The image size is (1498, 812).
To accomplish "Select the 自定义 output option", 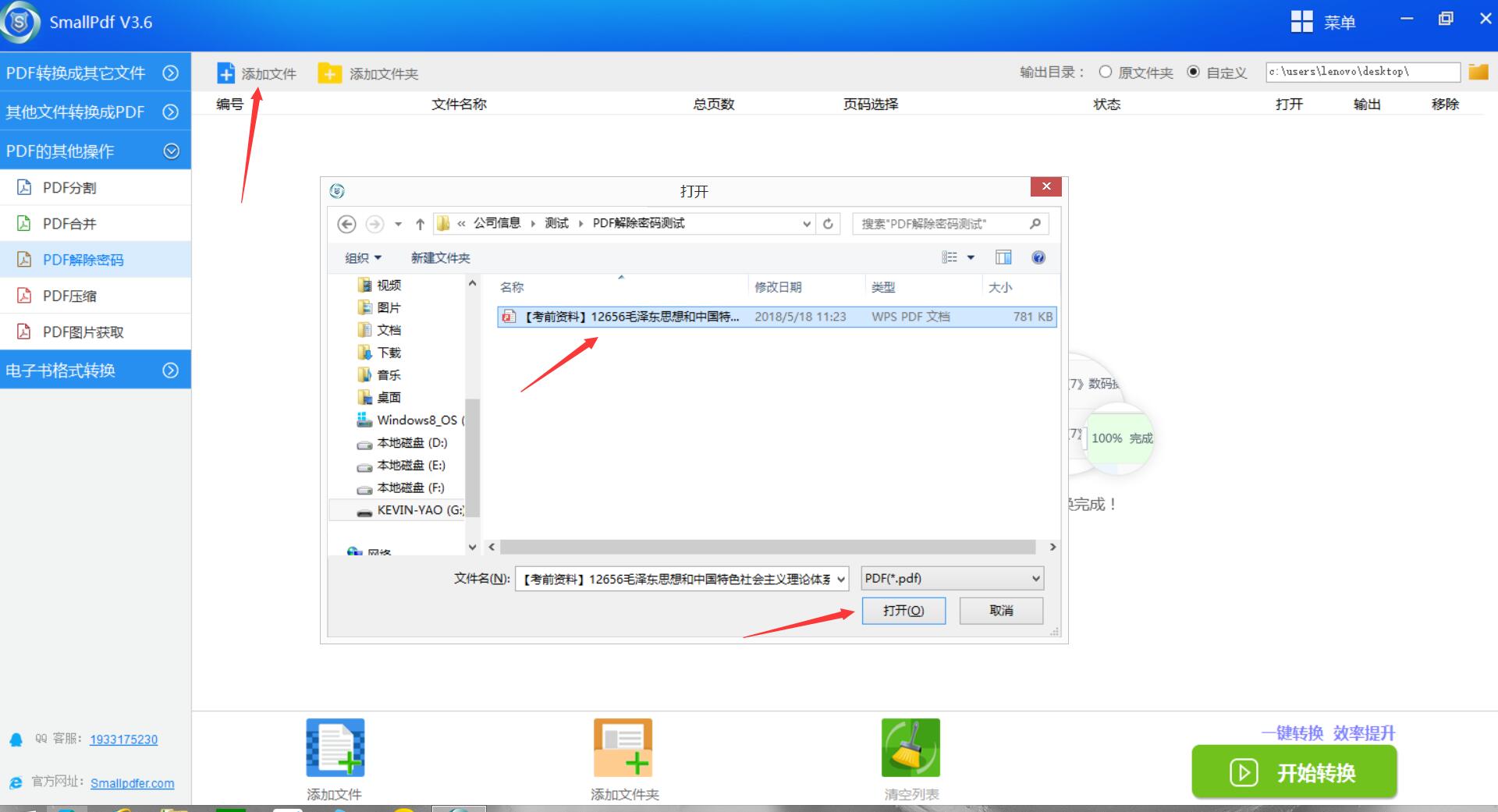I will (1194, 72).
